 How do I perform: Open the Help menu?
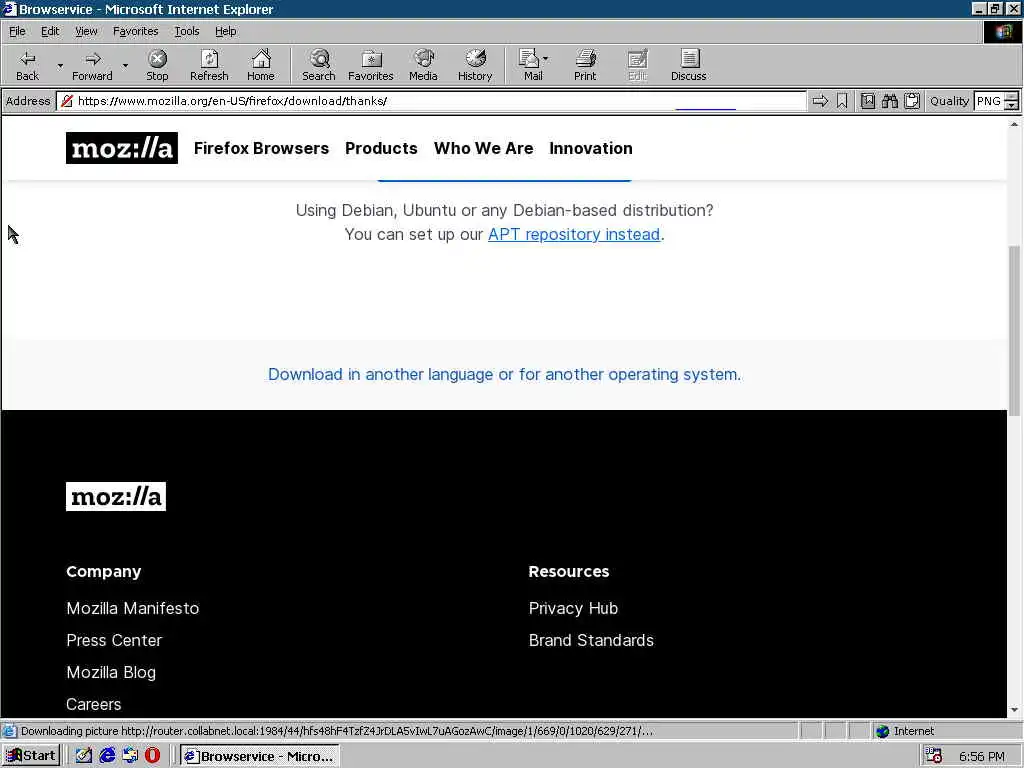pyautogui.click(x=225, y=31)
